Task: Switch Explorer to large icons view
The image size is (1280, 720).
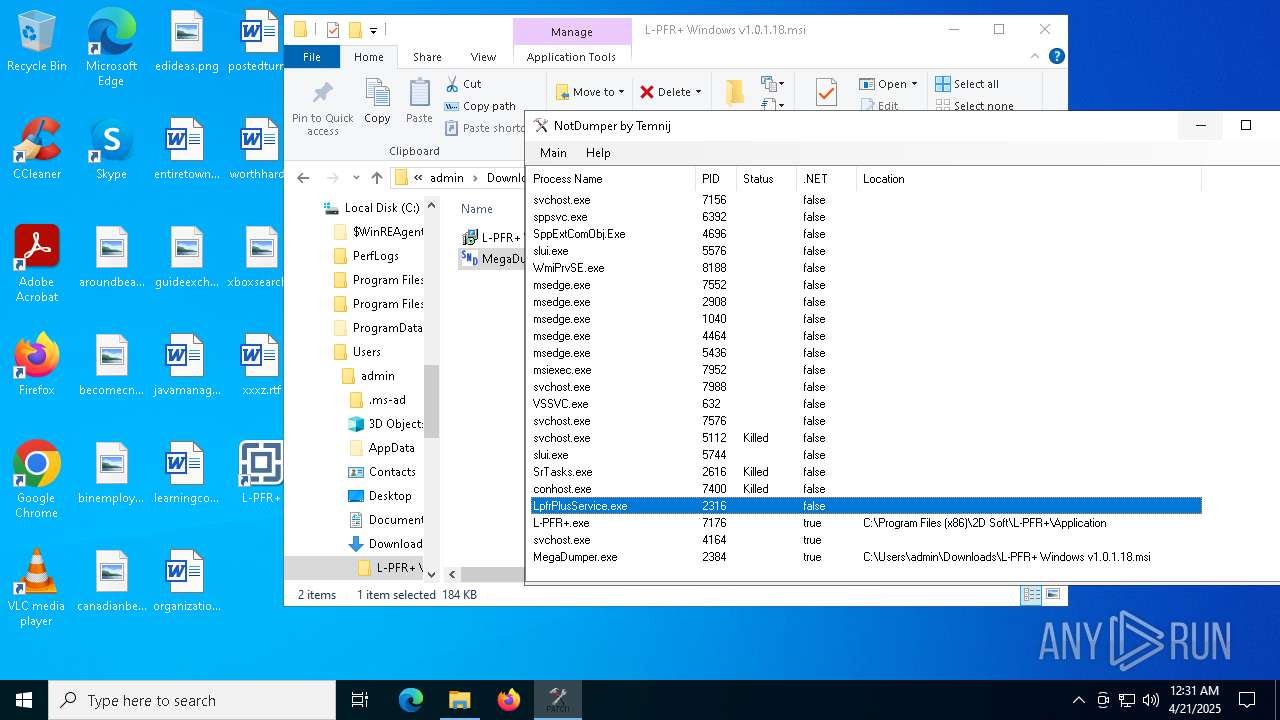Action: (x=1052, y=595)
